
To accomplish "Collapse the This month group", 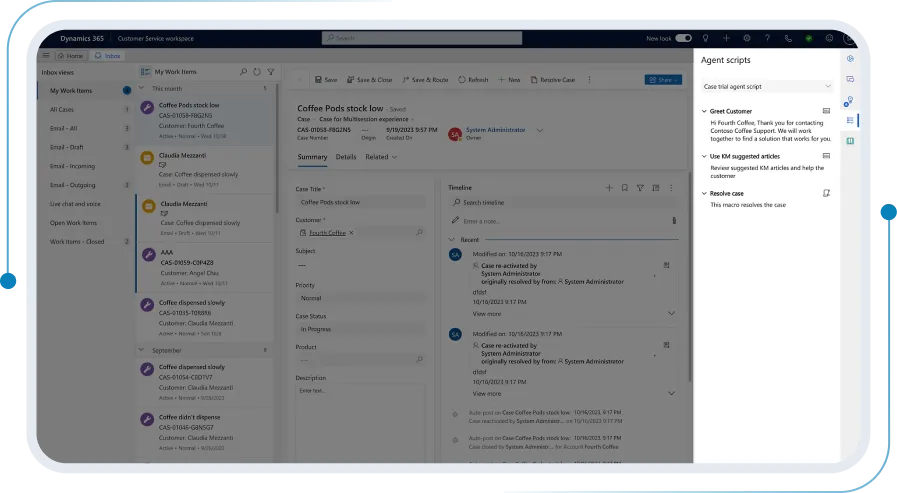I will pyautogui.click(x=141, y=88).
